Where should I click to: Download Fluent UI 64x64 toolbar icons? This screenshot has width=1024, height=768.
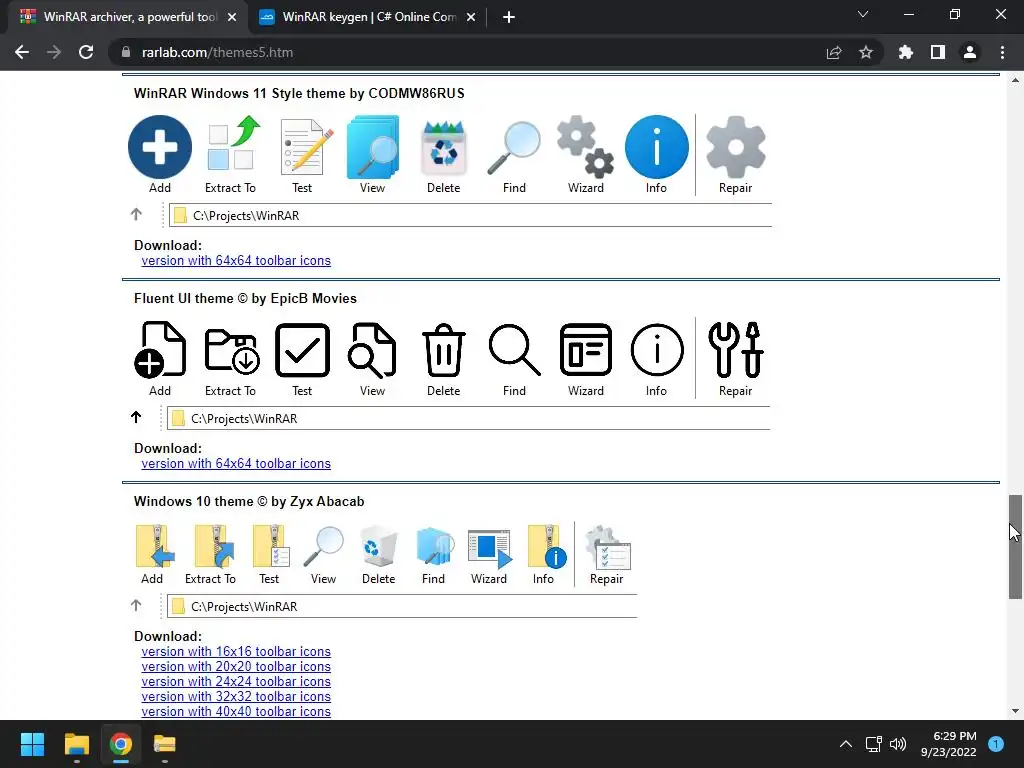pyautogui.click(x=236, y=464)
